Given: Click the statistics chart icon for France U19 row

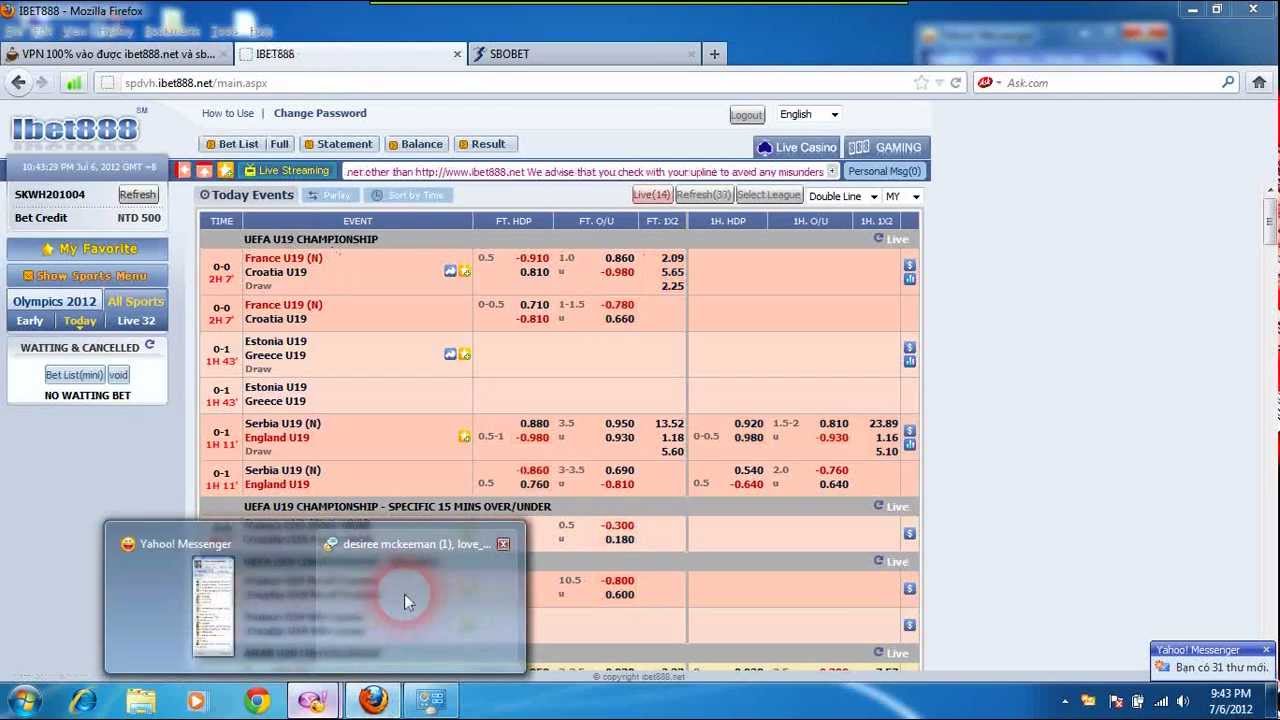Looking at the screenshot, I should click(x=909, y=279).
